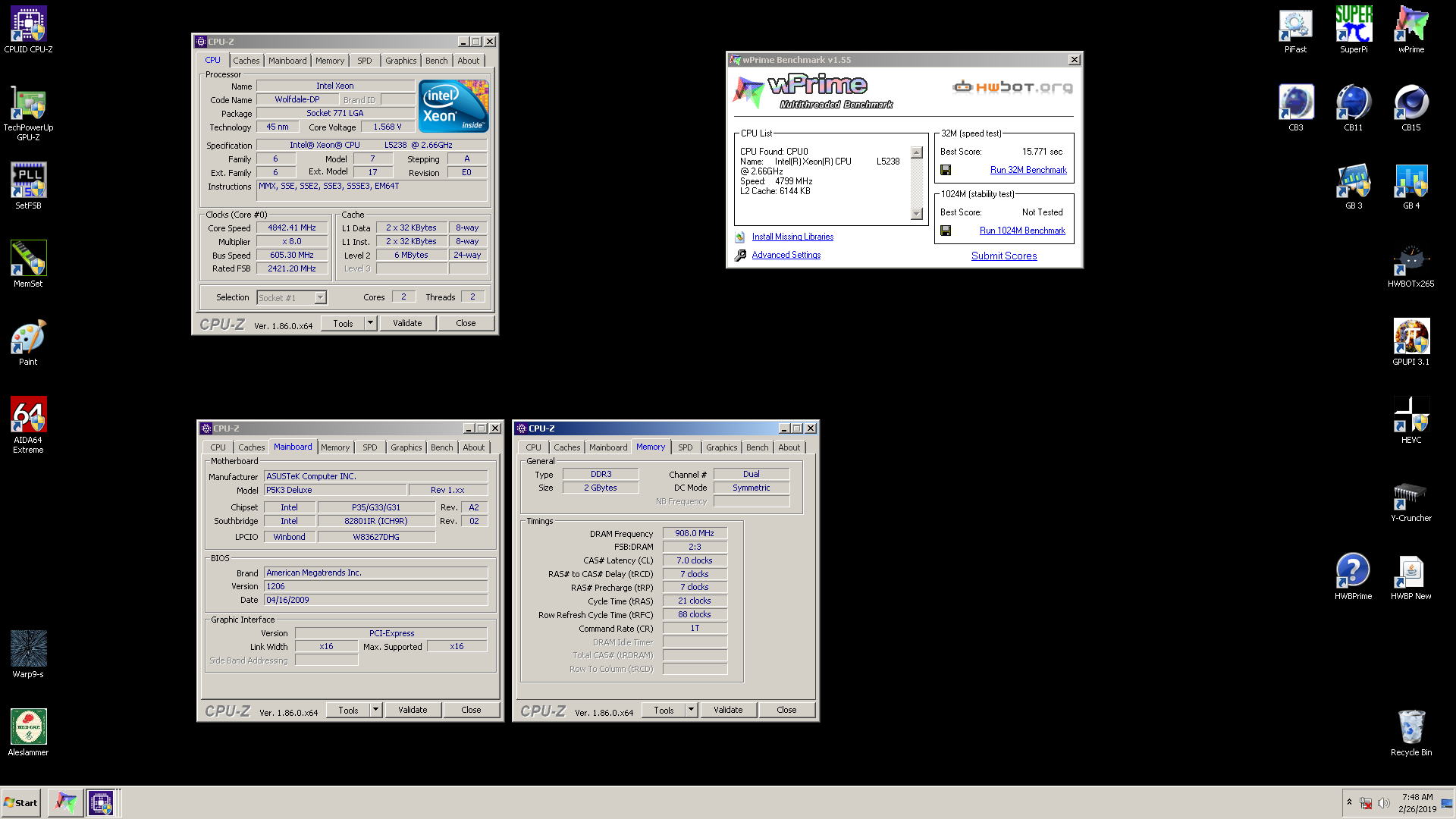Viewport: 1456px width, 819px height.
Task: Click Validate in Memory CPU-Z window
Action: (x=728, y=710)
